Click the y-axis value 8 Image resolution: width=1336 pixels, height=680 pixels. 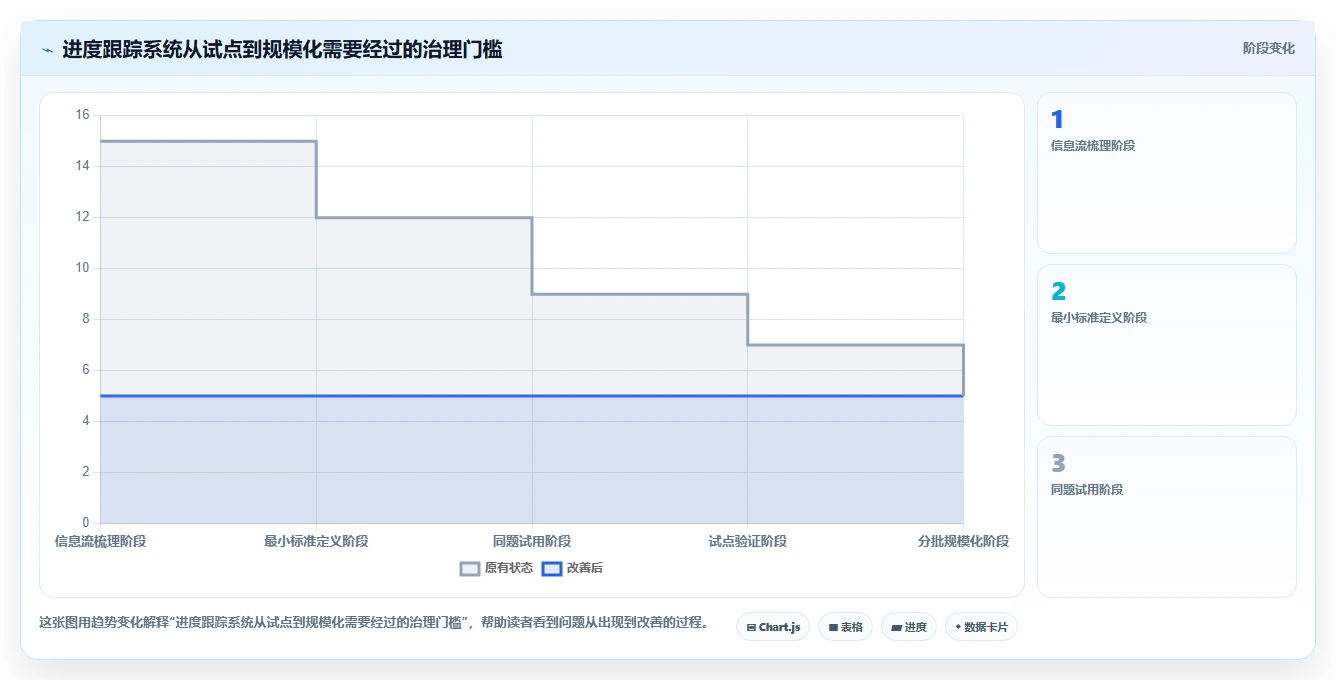[x=86, y=319]
